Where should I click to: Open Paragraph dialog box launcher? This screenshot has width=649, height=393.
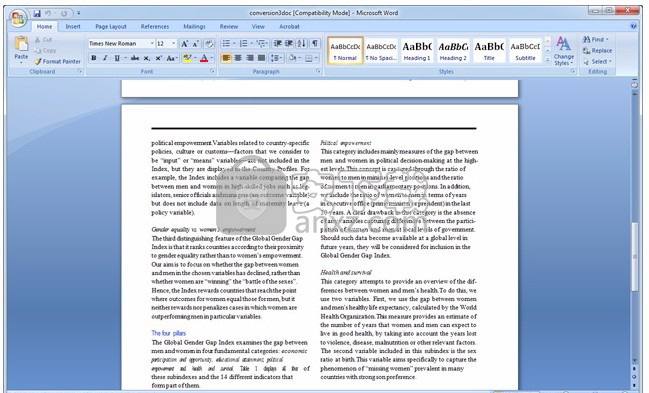(x=318, y=72)
